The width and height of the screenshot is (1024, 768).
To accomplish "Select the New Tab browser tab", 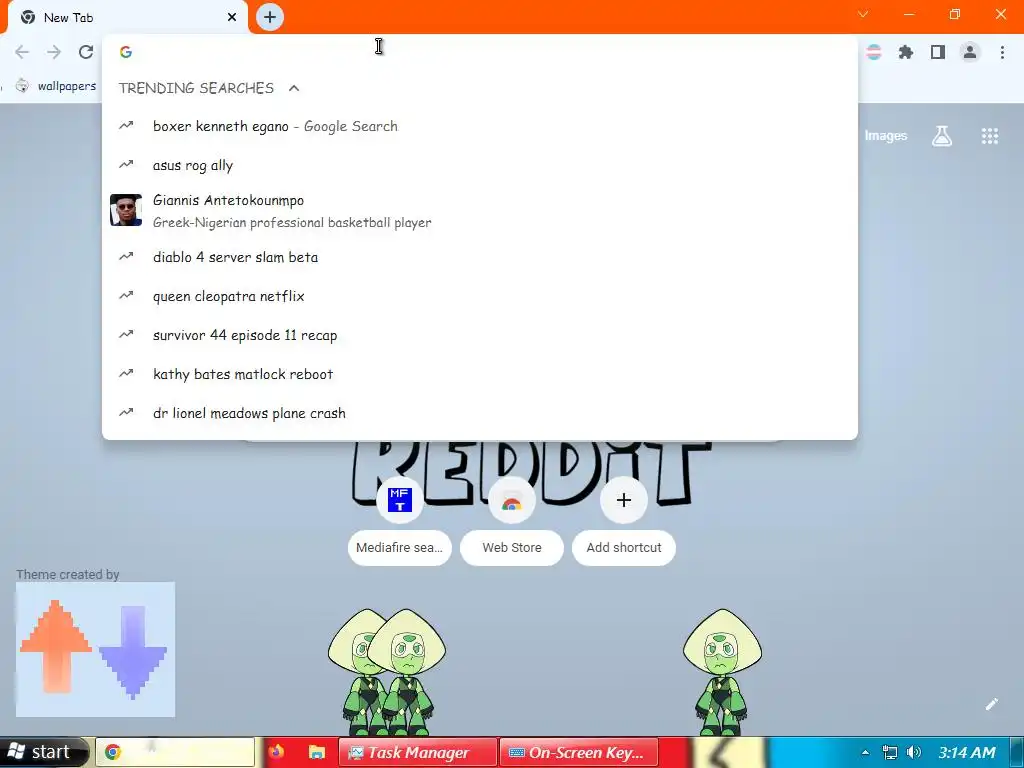I will 127,18.
